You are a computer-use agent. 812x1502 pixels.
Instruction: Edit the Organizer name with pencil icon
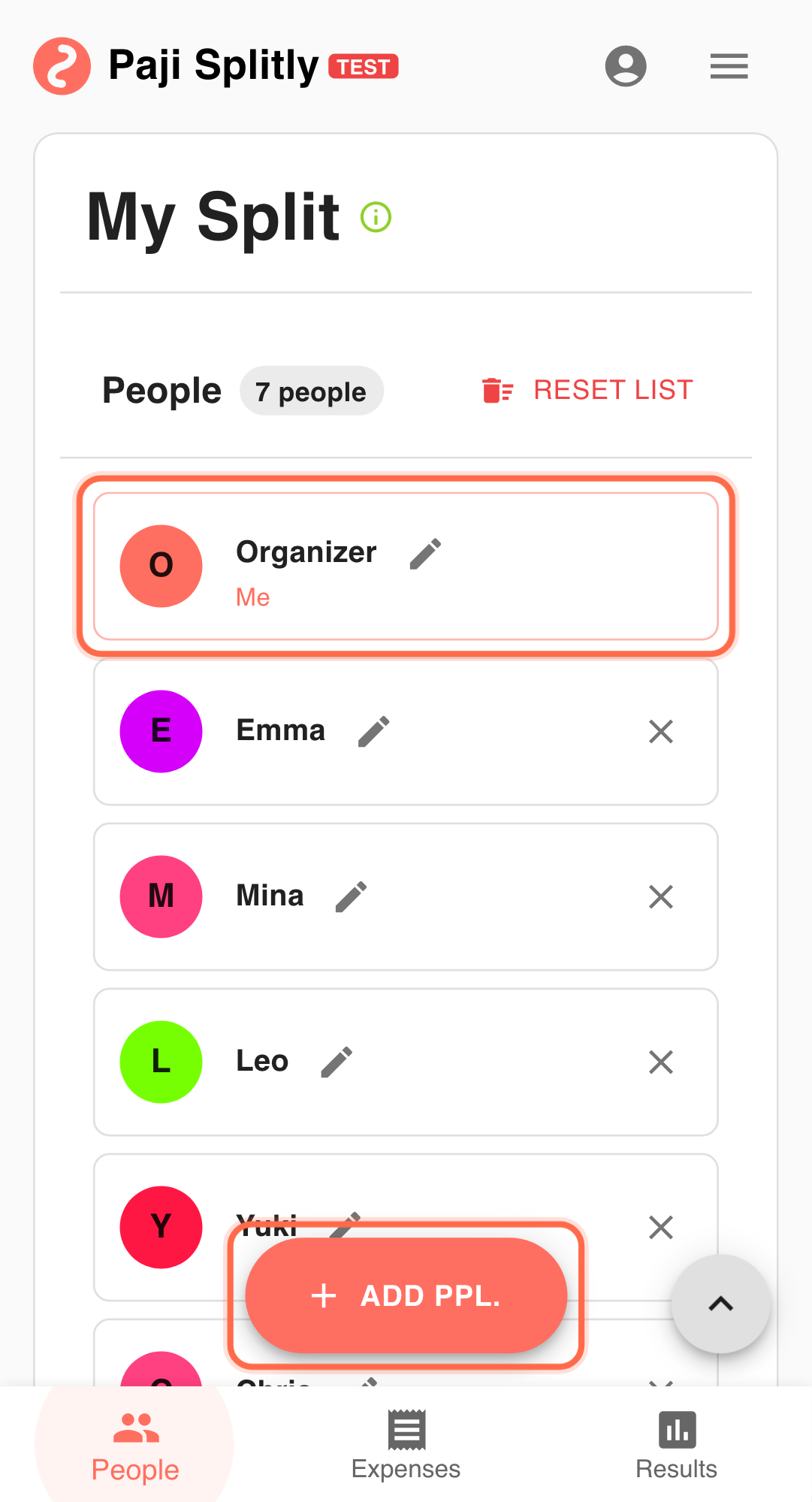(x=425, y=554)
